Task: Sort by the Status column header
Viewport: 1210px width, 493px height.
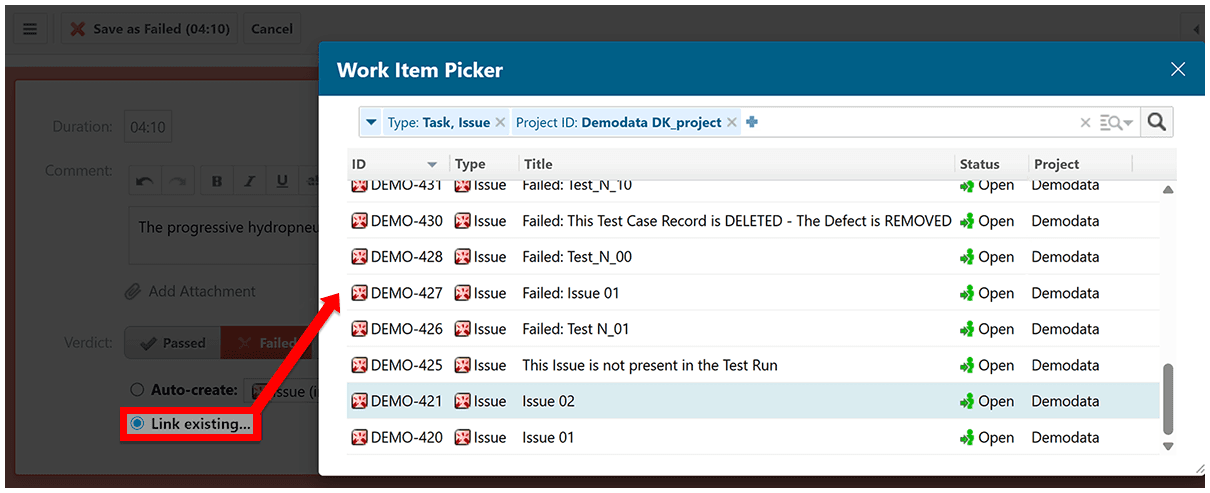Action: click(979, 164)
